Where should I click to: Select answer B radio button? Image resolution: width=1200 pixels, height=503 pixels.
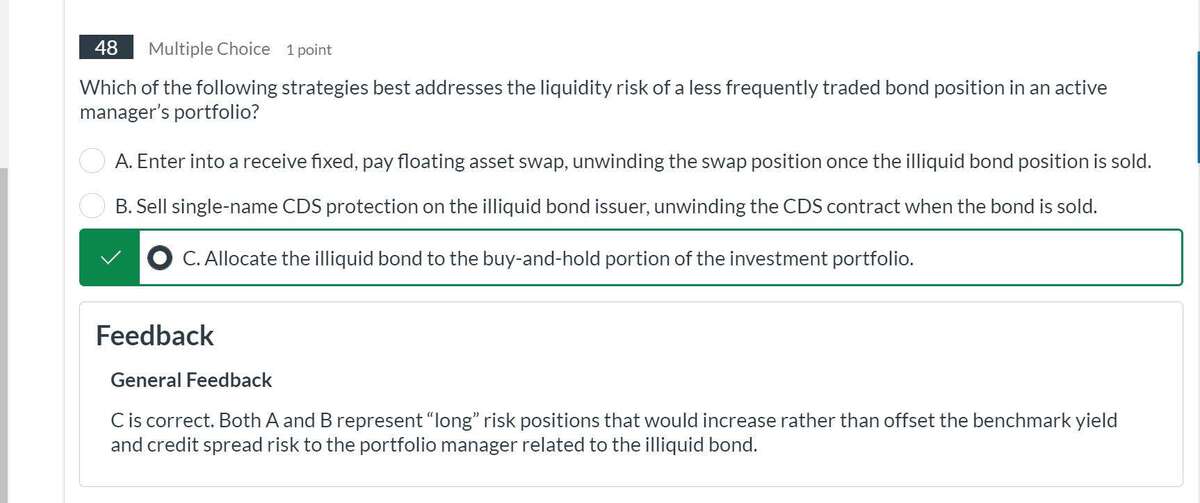93,207
